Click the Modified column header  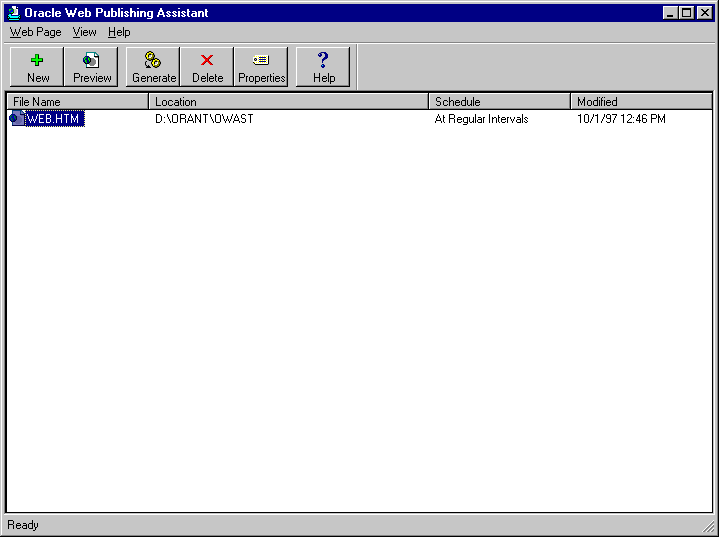click(x=642, y=101)
